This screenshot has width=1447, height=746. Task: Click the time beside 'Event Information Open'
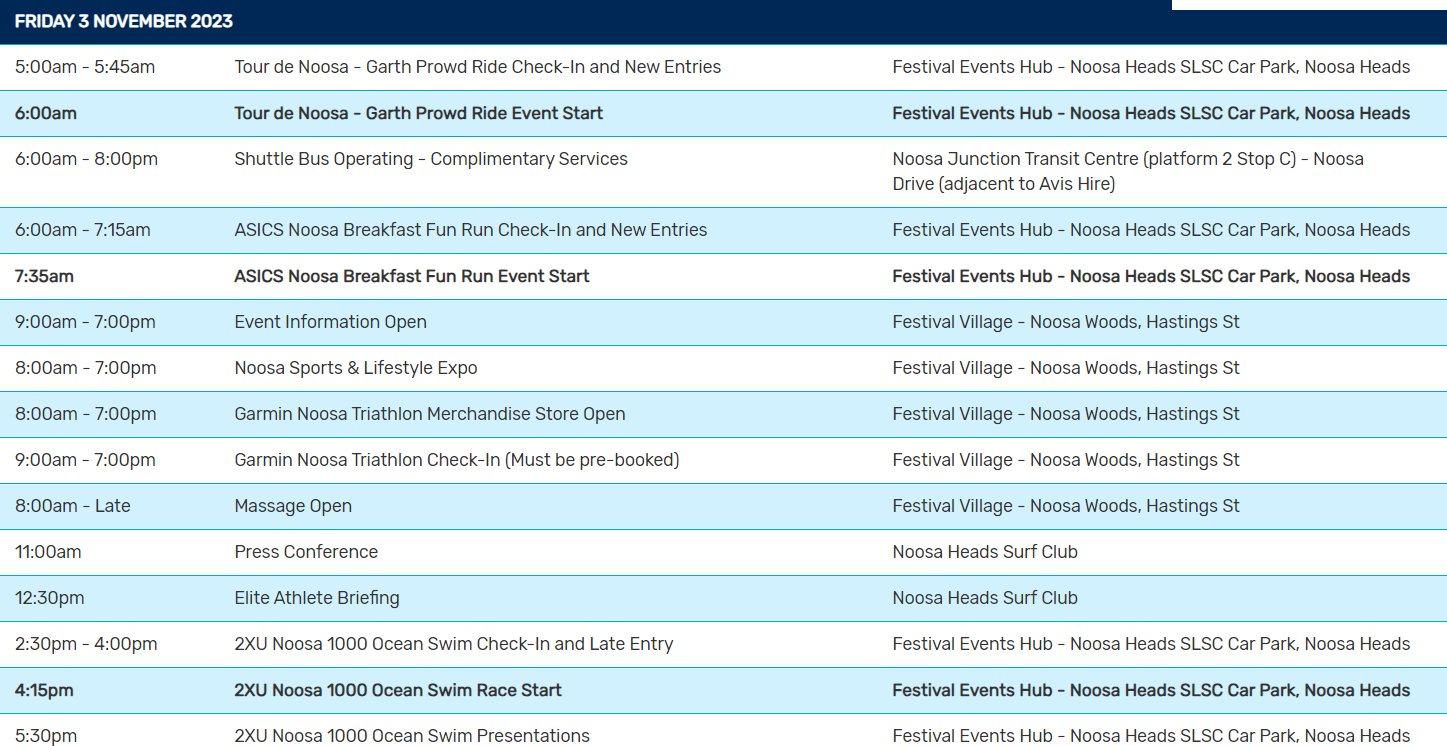(85, 322)
